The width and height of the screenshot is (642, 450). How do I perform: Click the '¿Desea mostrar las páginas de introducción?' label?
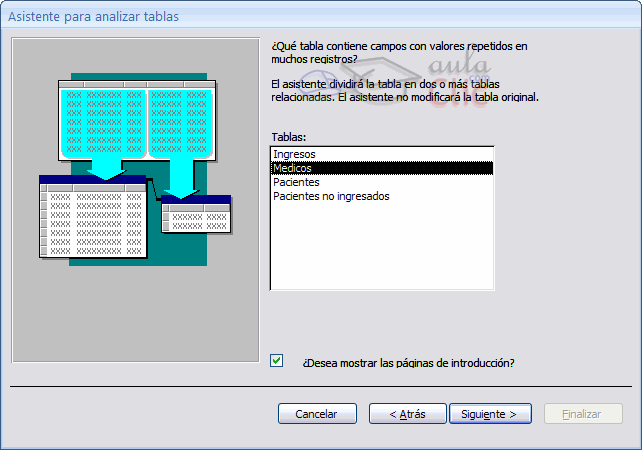407,362
